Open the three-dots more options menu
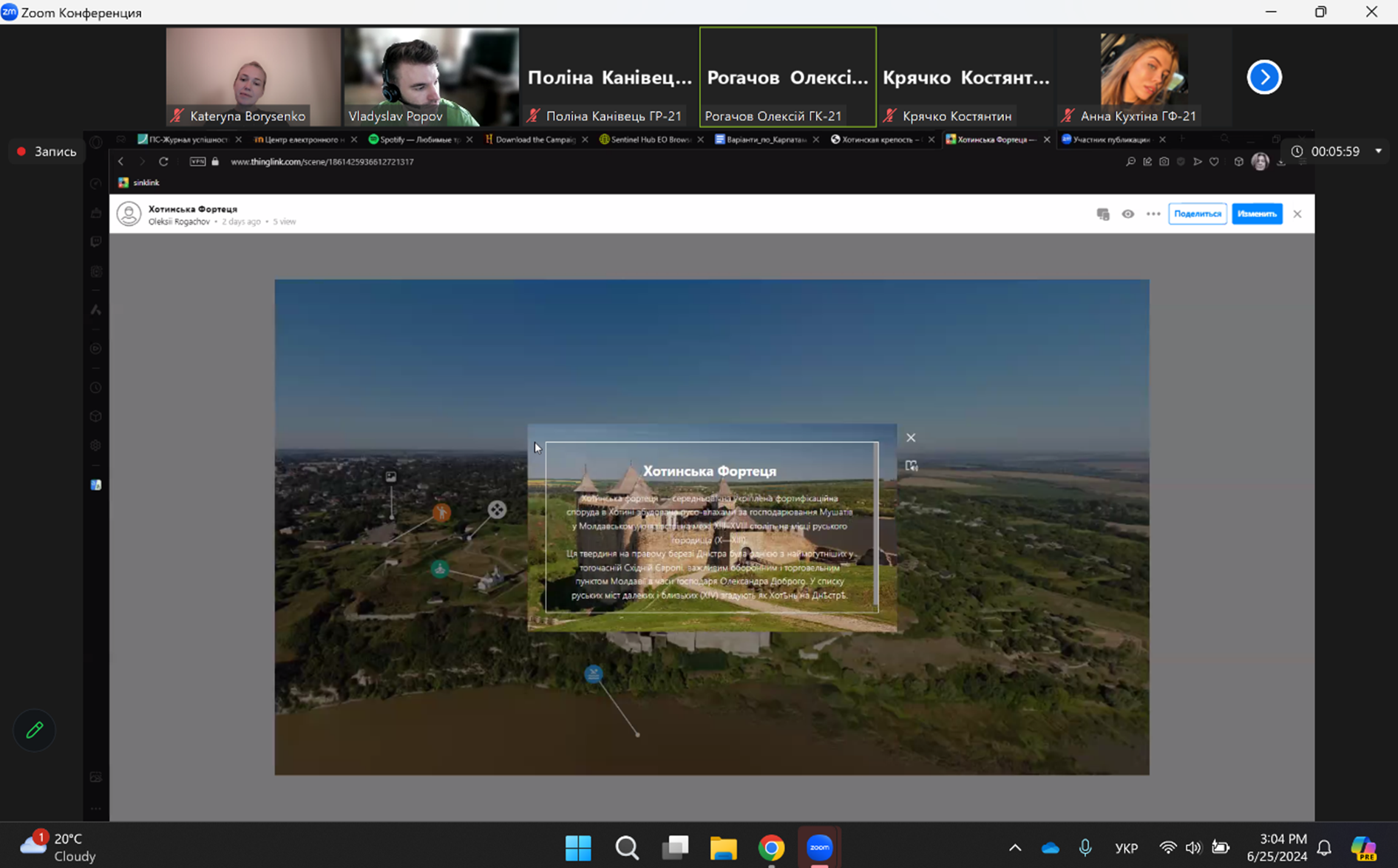1398x868 pixels. [1153, 214]
